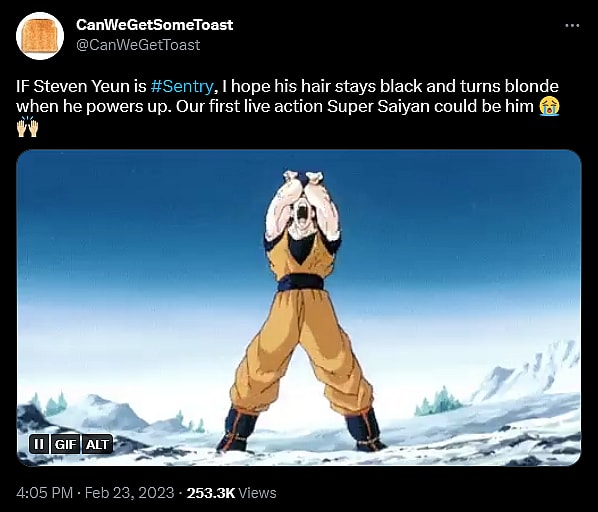Click the GIF badge on media
The width and height of the screenshot is (598, 512).
[x=66, y=444]
